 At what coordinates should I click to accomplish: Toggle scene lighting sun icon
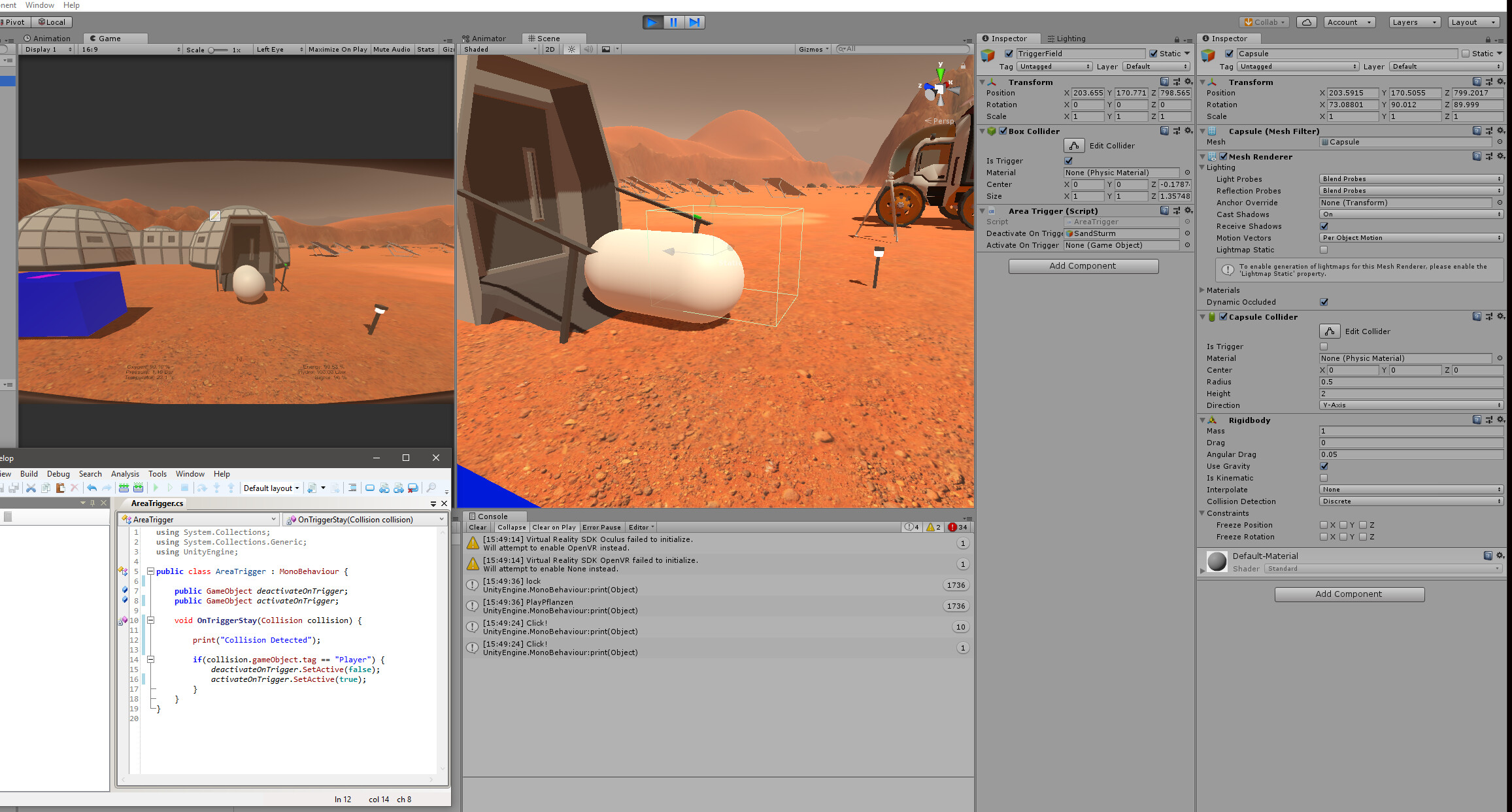tap(572, 49)
